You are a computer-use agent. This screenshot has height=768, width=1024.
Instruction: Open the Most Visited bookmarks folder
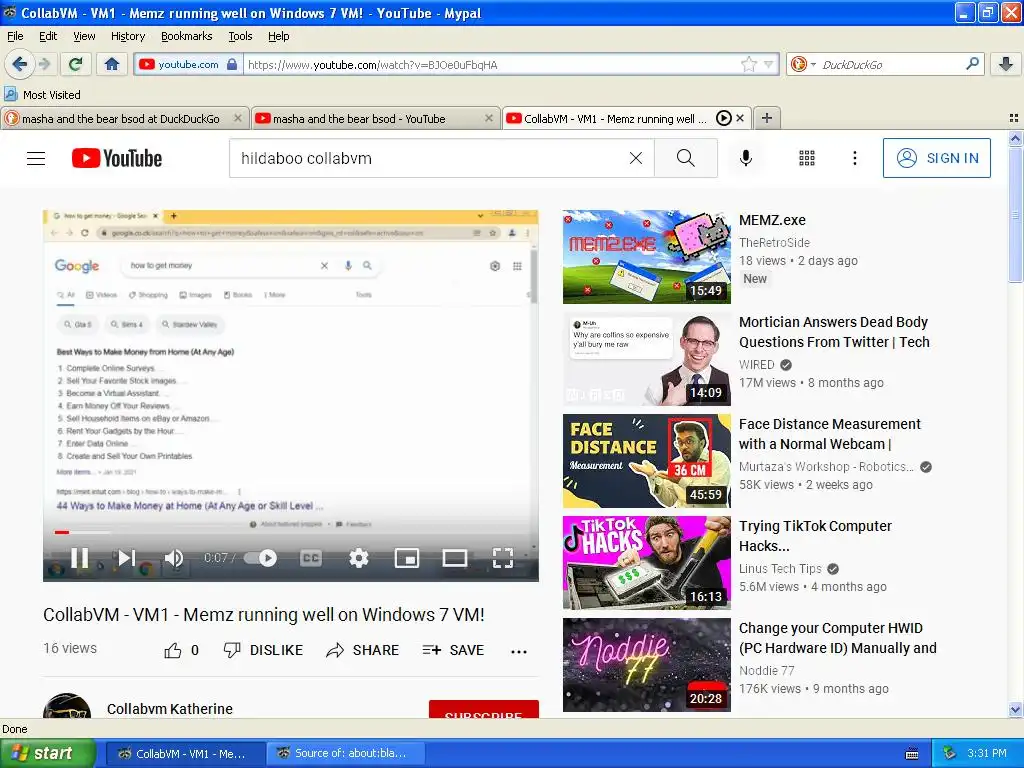point(43,95)
